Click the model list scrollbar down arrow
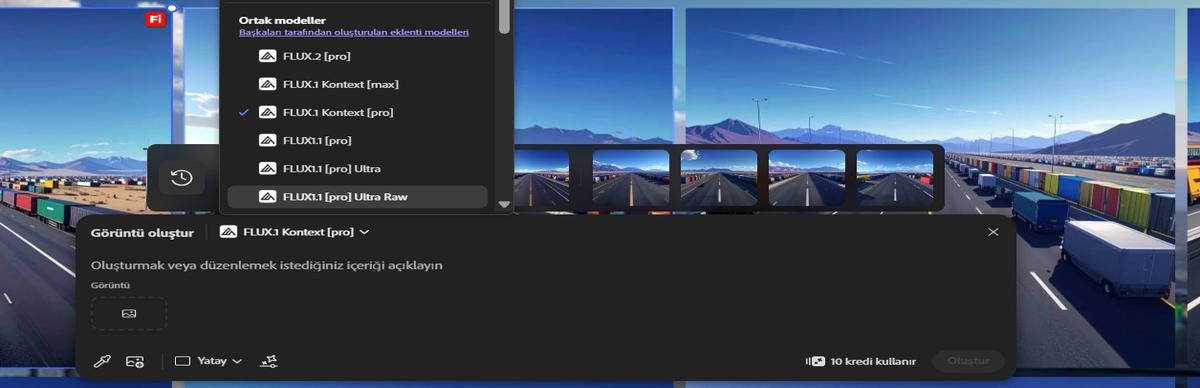This screenshot has height=388, width=1200. click(x=504, y=204)
